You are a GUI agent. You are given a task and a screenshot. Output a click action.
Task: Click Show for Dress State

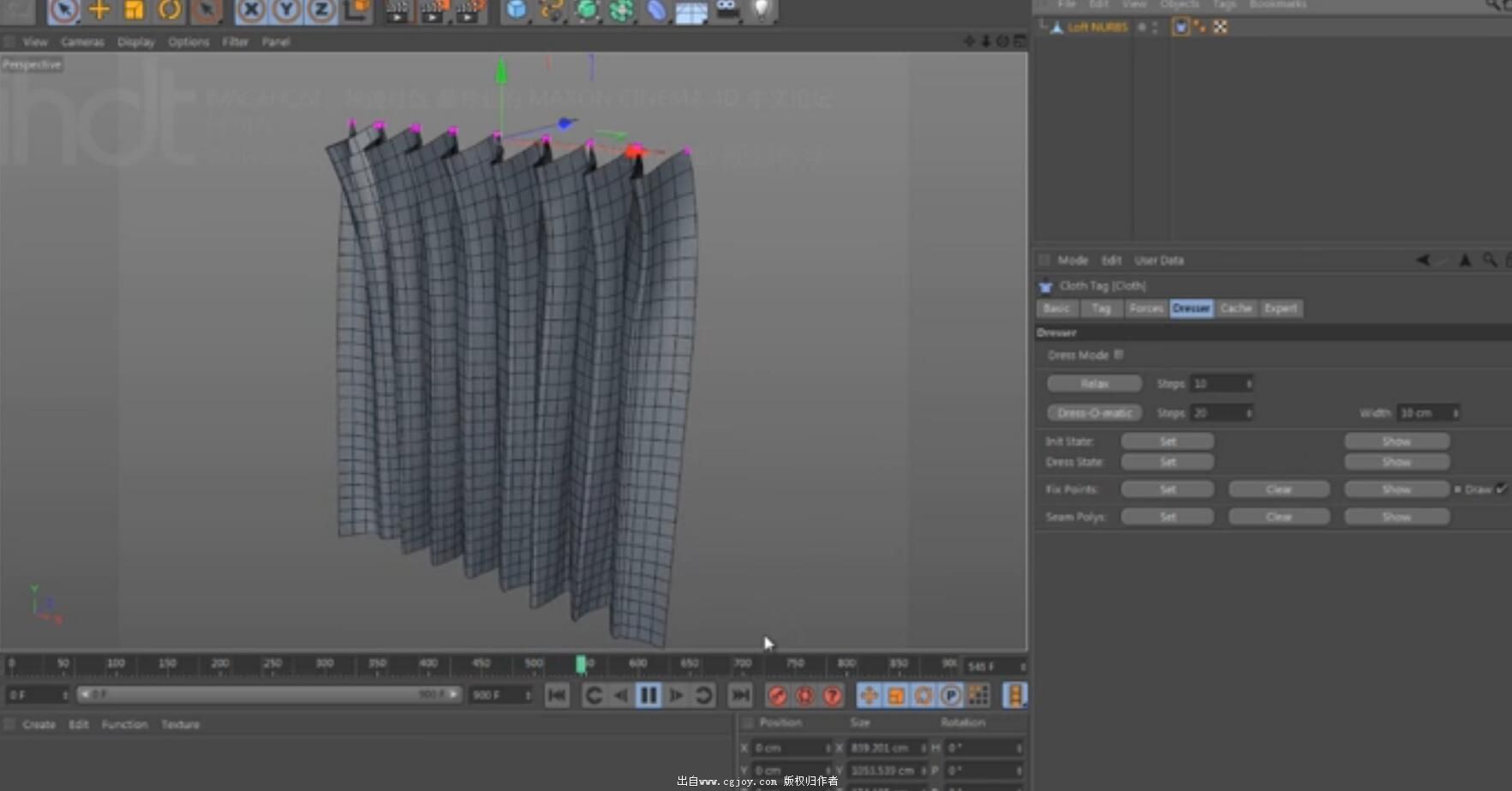coord(1396,462)
